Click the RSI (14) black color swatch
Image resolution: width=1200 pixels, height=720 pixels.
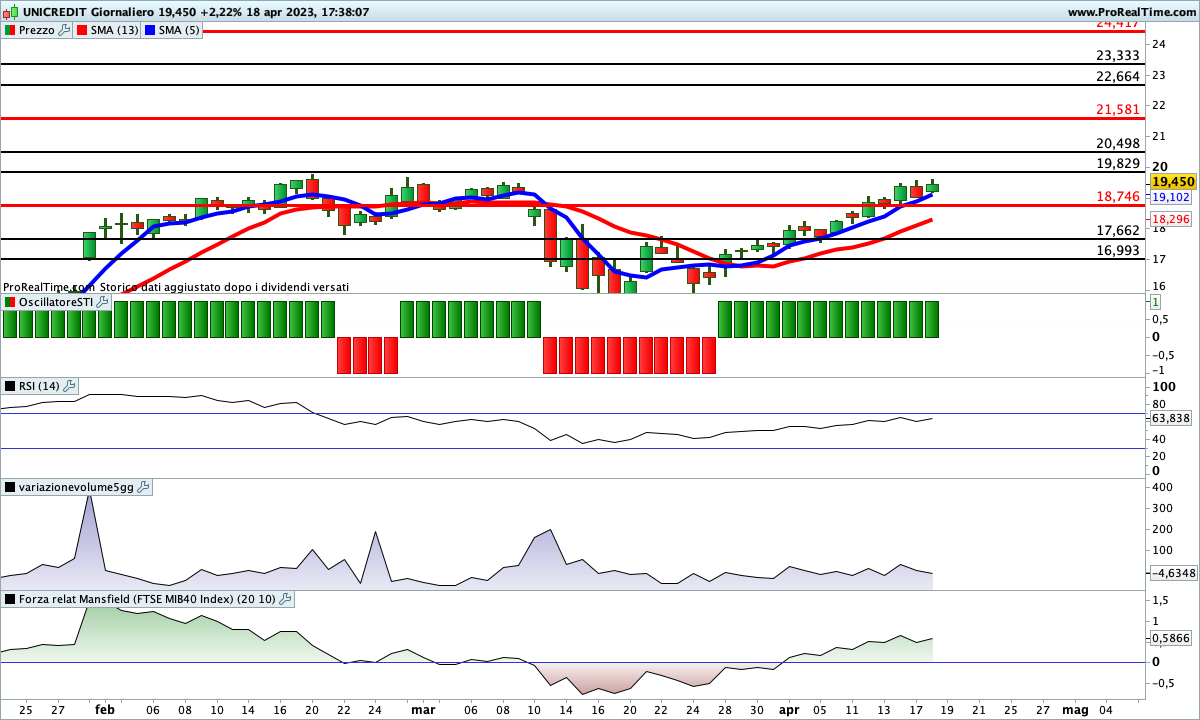click(10, 386)
